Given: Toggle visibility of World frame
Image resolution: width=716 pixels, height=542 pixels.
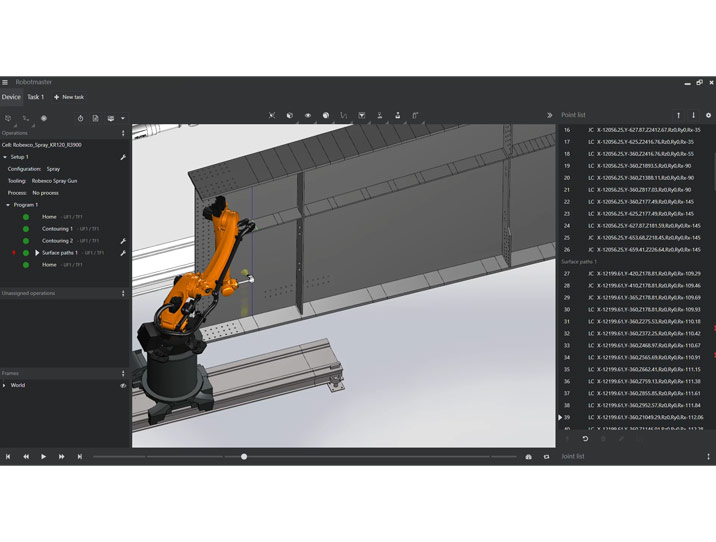Looking at the screenshot, I should (123, 385).
